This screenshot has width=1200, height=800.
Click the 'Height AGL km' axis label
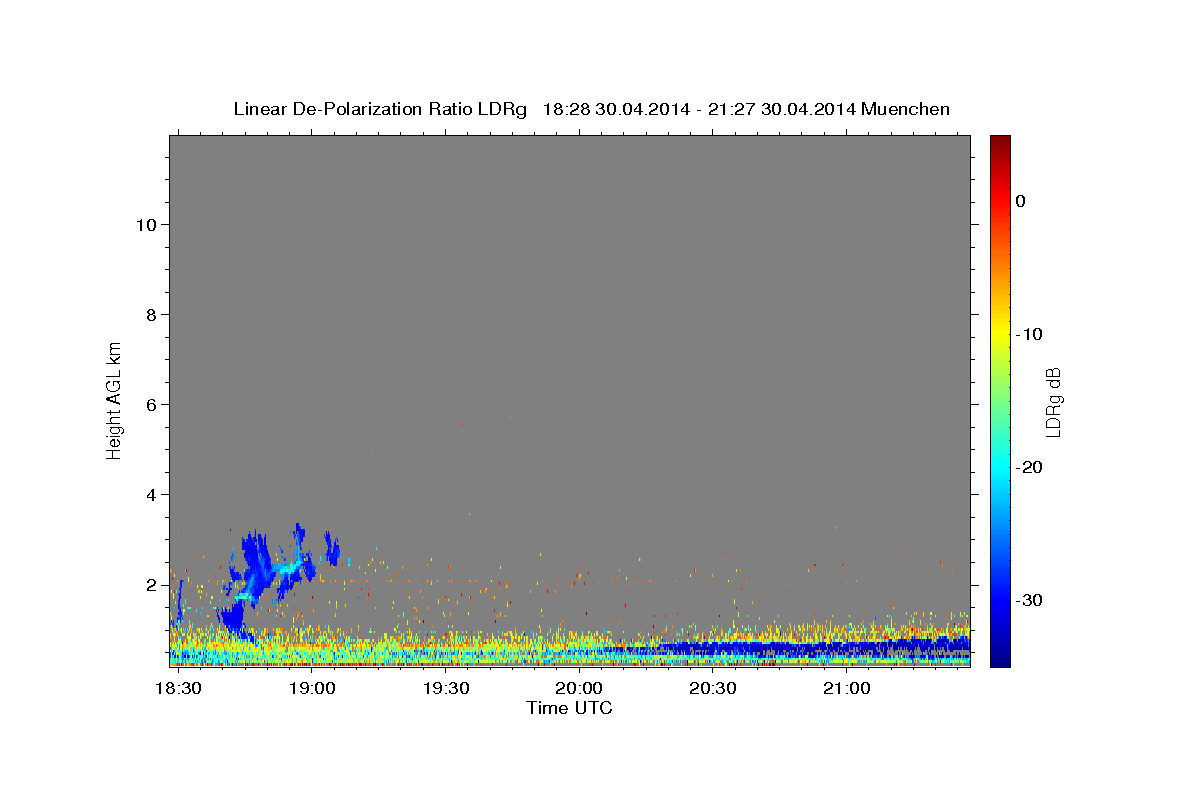pos(114,399)
